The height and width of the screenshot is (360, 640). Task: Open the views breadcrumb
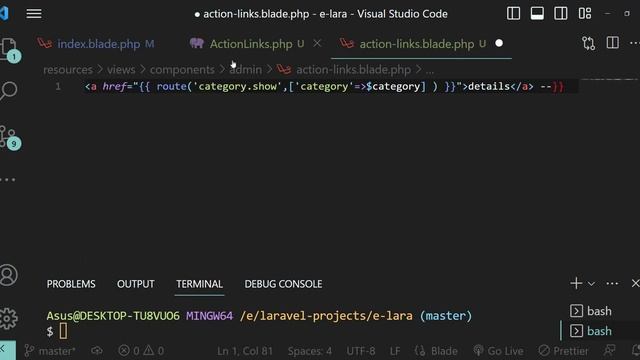tap(121, 70)
